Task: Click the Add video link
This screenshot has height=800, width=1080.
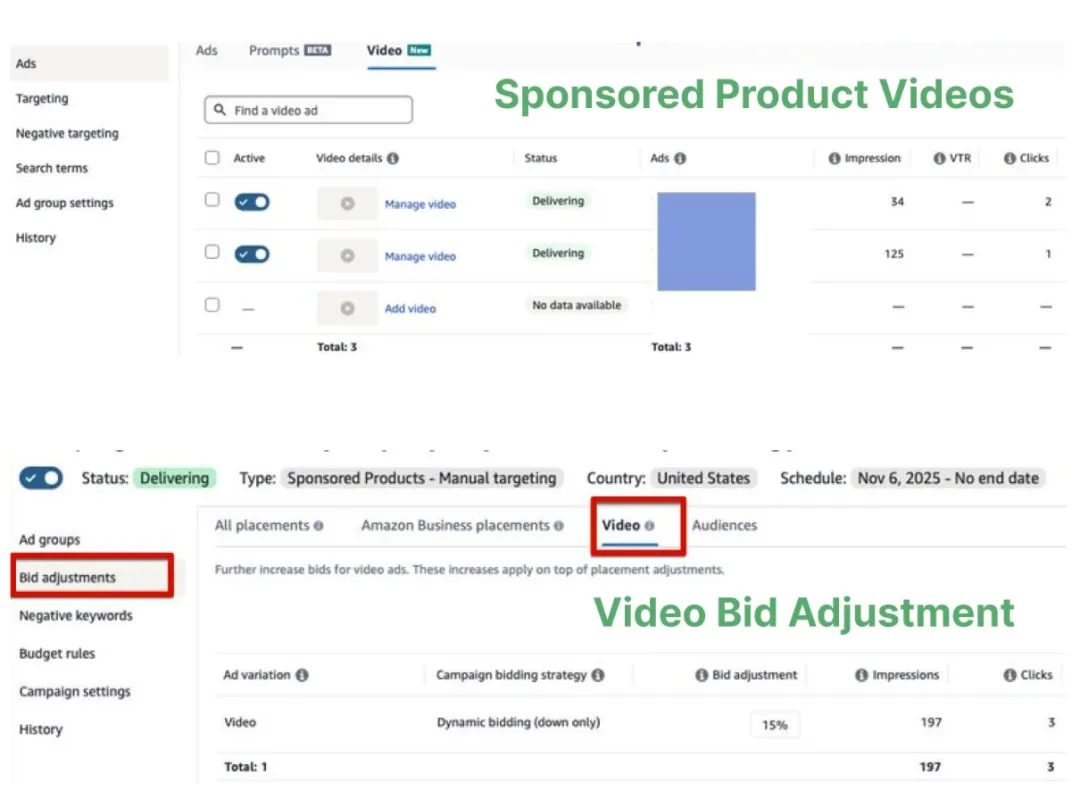Action: [411, 309]
